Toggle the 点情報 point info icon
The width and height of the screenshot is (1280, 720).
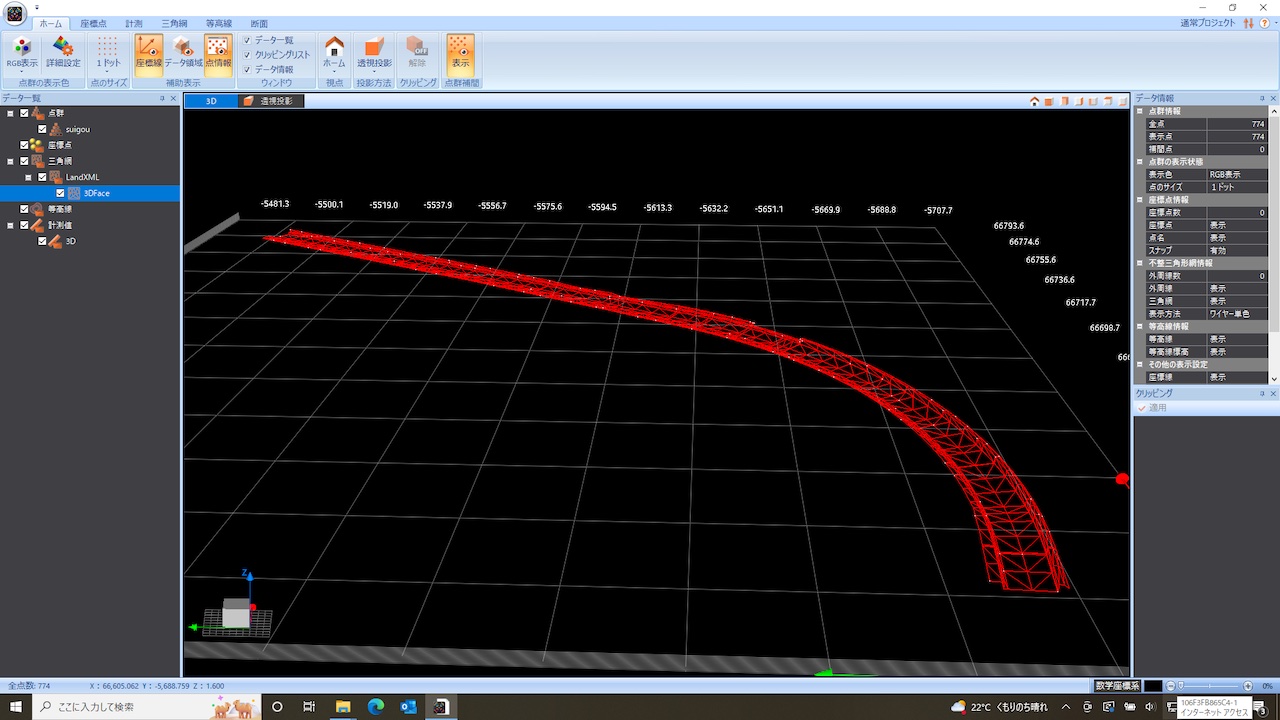(x=218, y=52)
